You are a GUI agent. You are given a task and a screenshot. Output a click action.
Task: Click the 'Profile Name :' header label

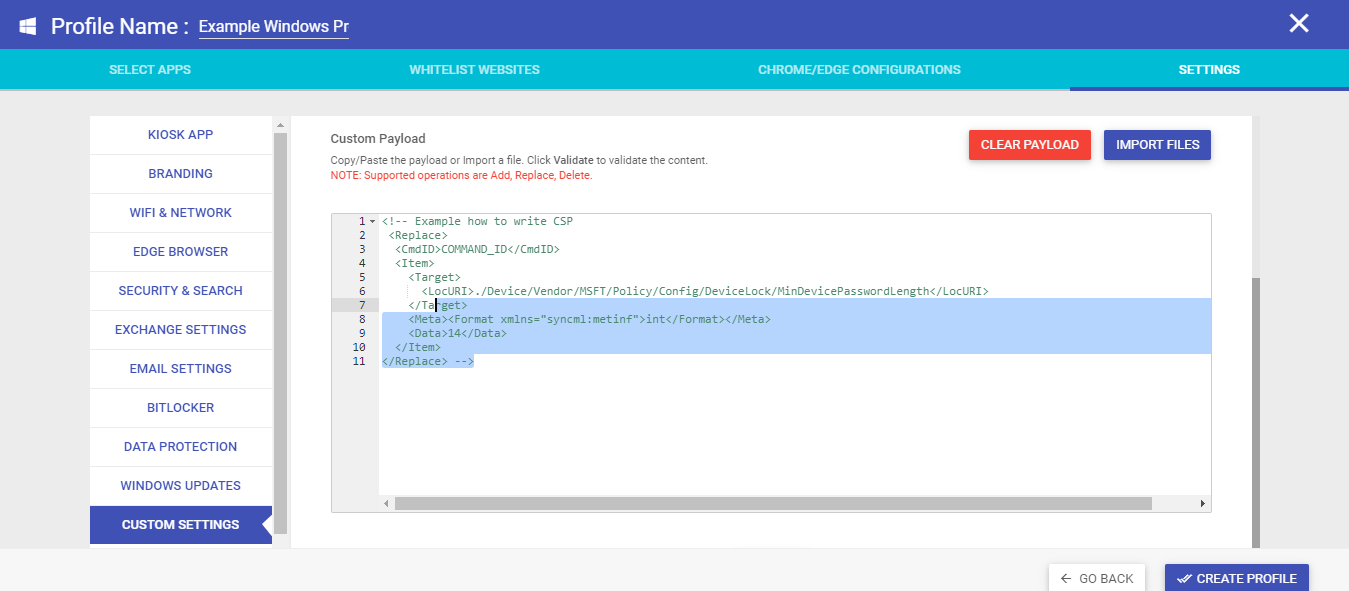120,26
